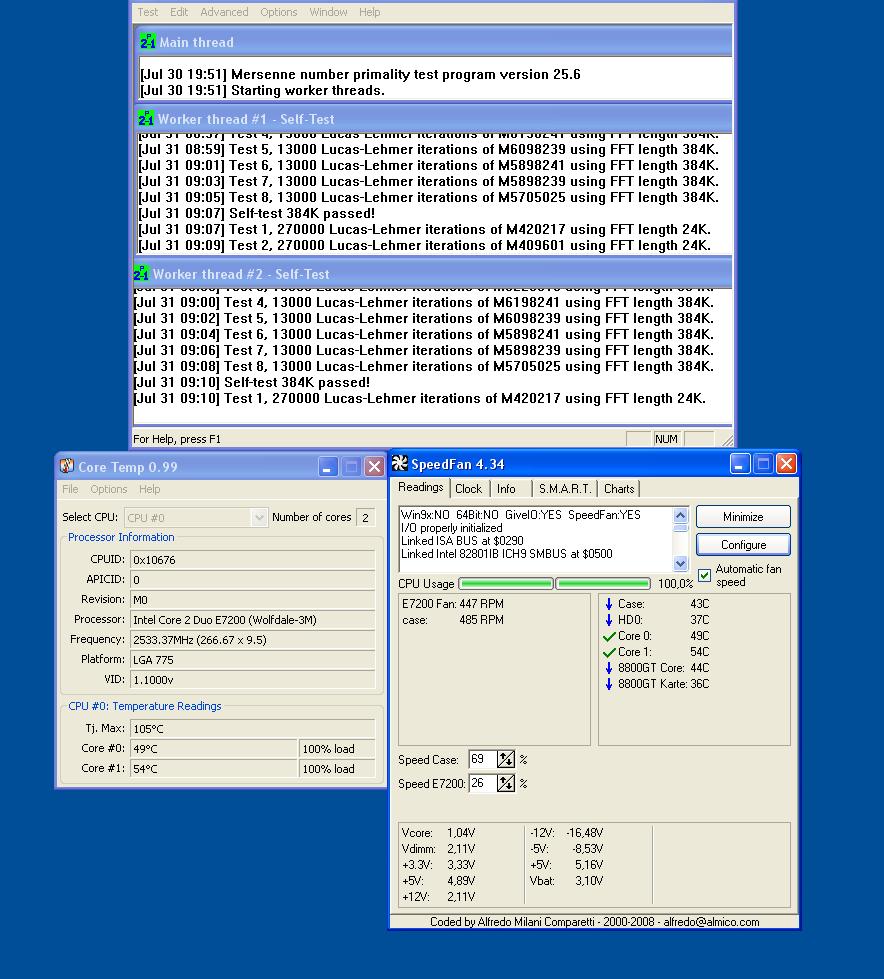Click the Vbat 3,10V voltage reading
The height and width of the screenshot is (979, 884).
566,881
